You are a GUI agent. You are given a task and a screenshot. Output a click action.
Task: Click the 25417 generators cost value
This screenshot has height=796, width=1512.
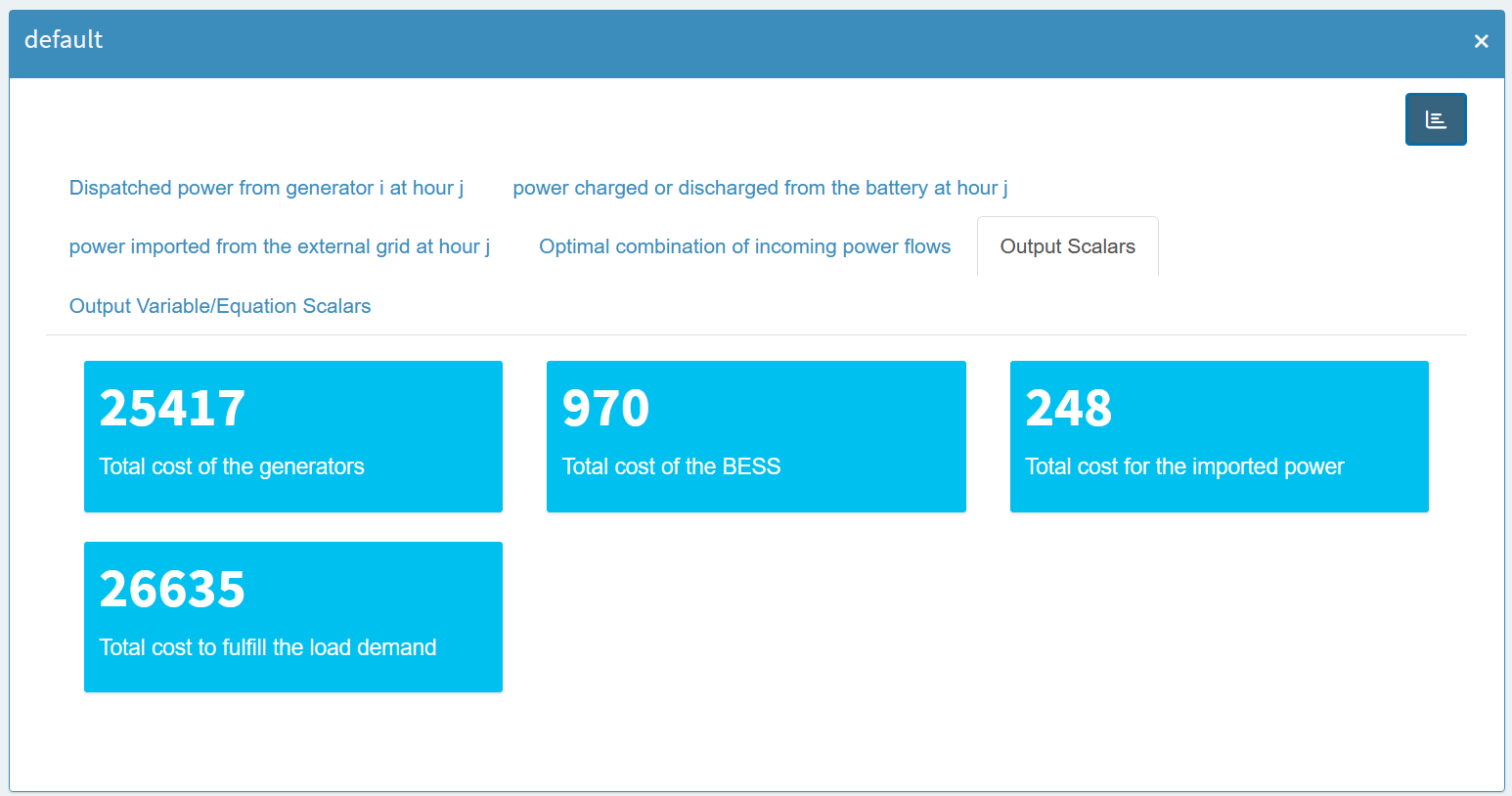pos(172,409)
